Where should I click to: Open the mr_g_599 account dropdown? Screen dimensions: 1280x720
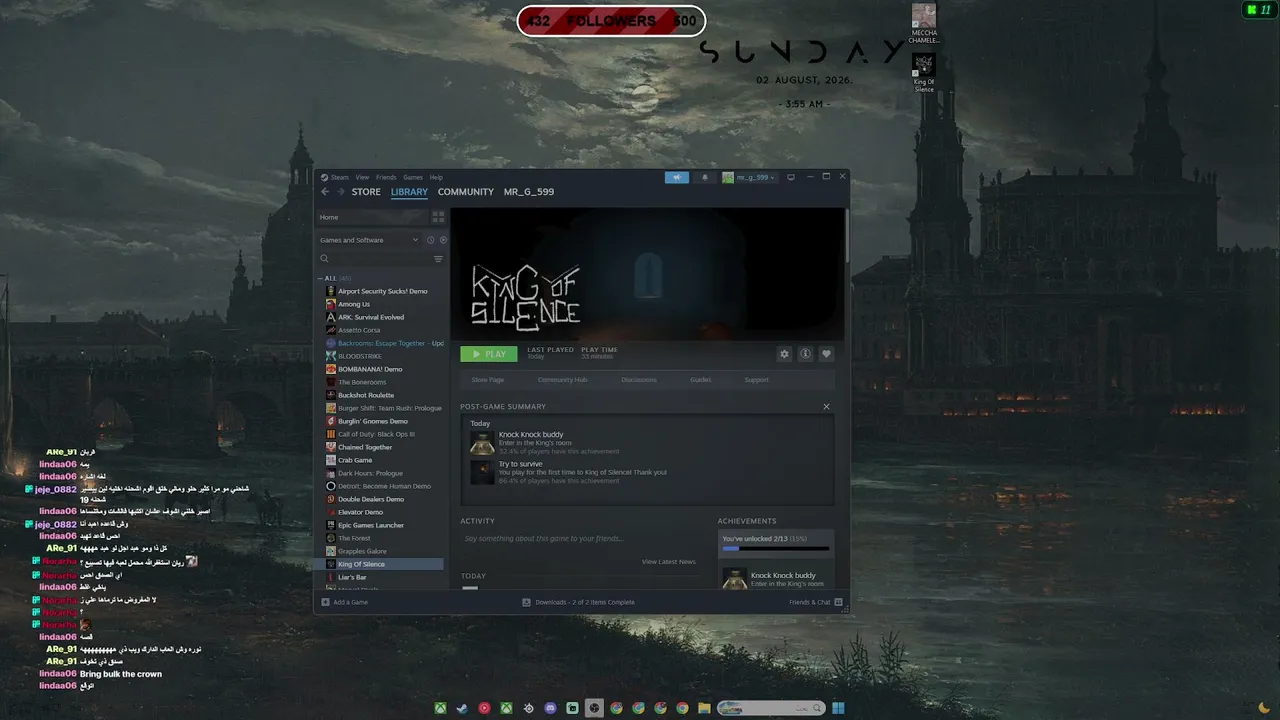[750, 177]
